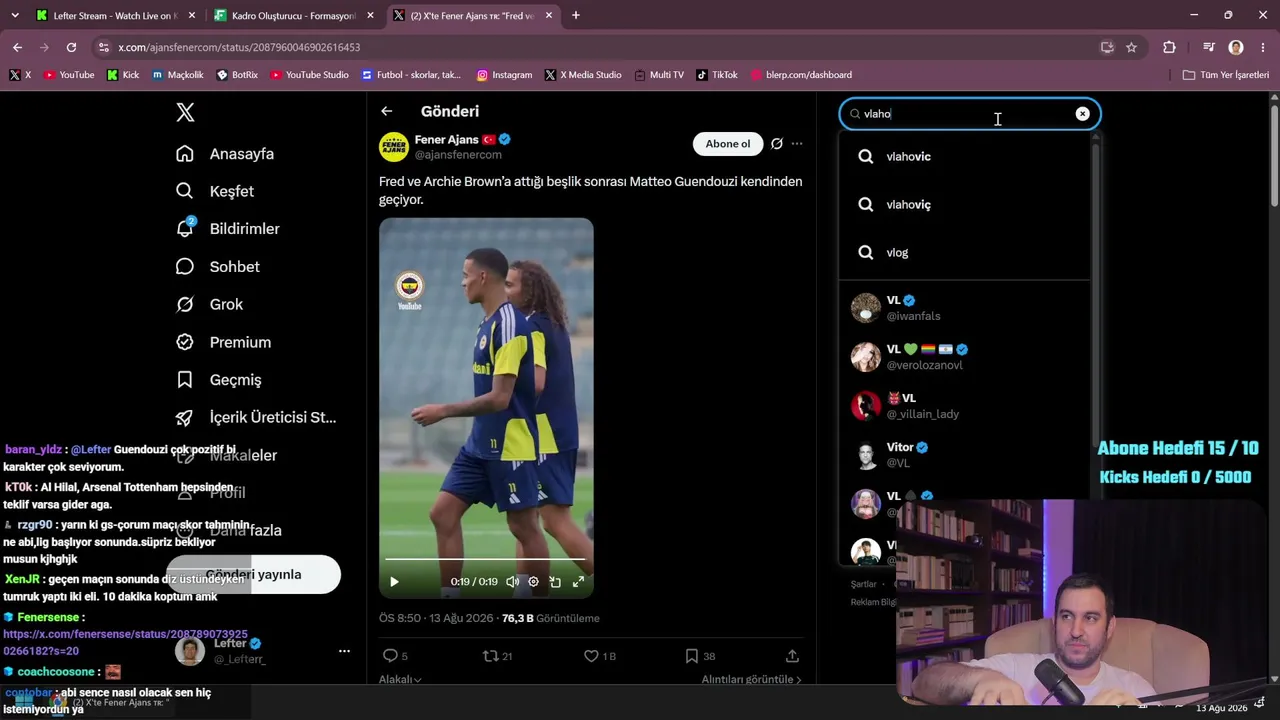Expand the Alakalı sort dropdown

400,679
